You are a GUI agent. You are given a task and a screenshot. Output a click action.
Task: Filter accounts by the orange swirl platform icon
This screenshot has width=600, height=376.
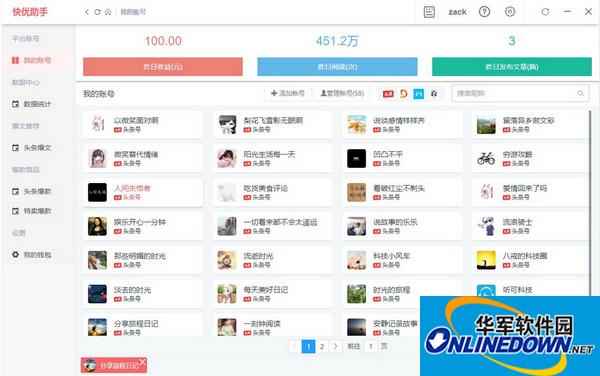[x=404, y=94]
